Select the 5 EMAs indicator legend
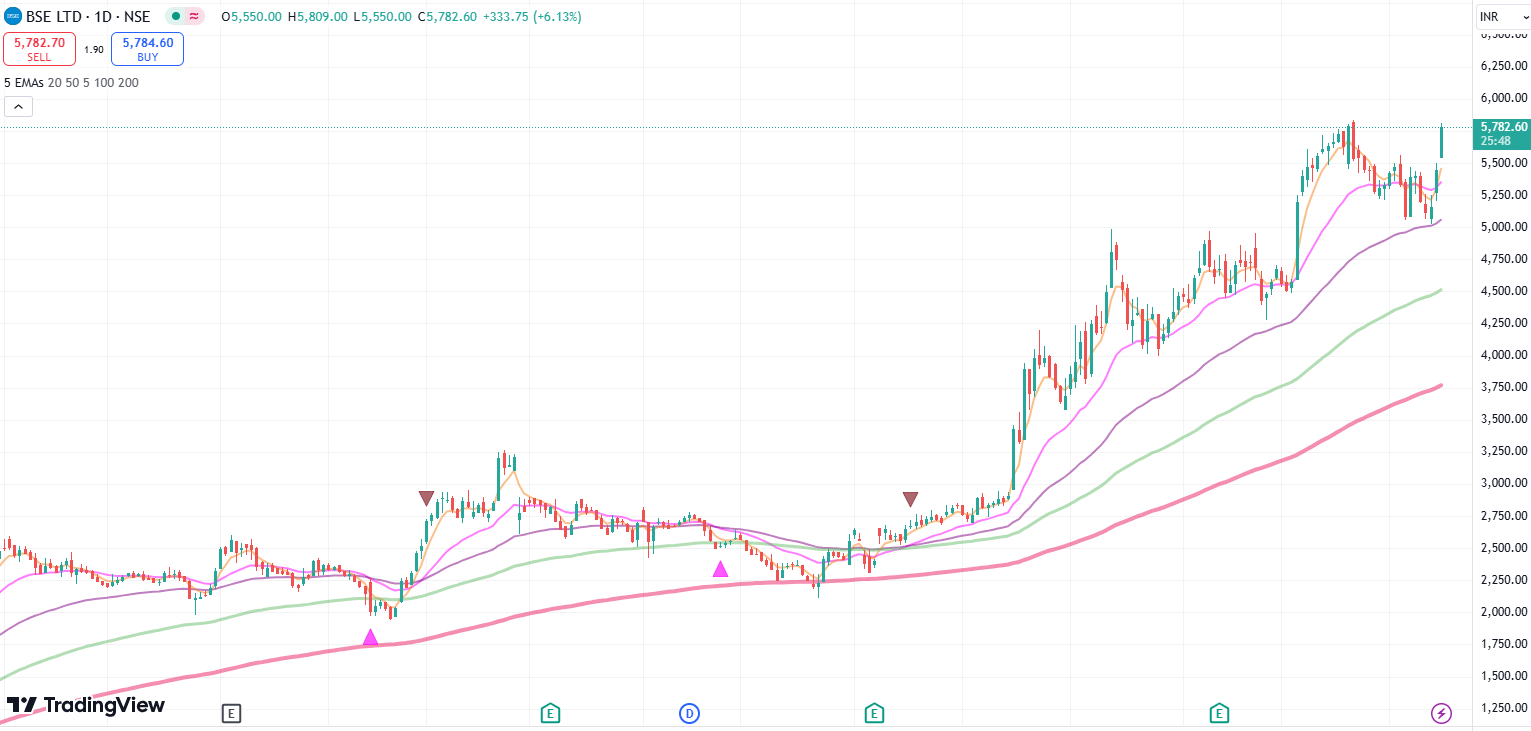1531x731 pixels. click(23, 82)
